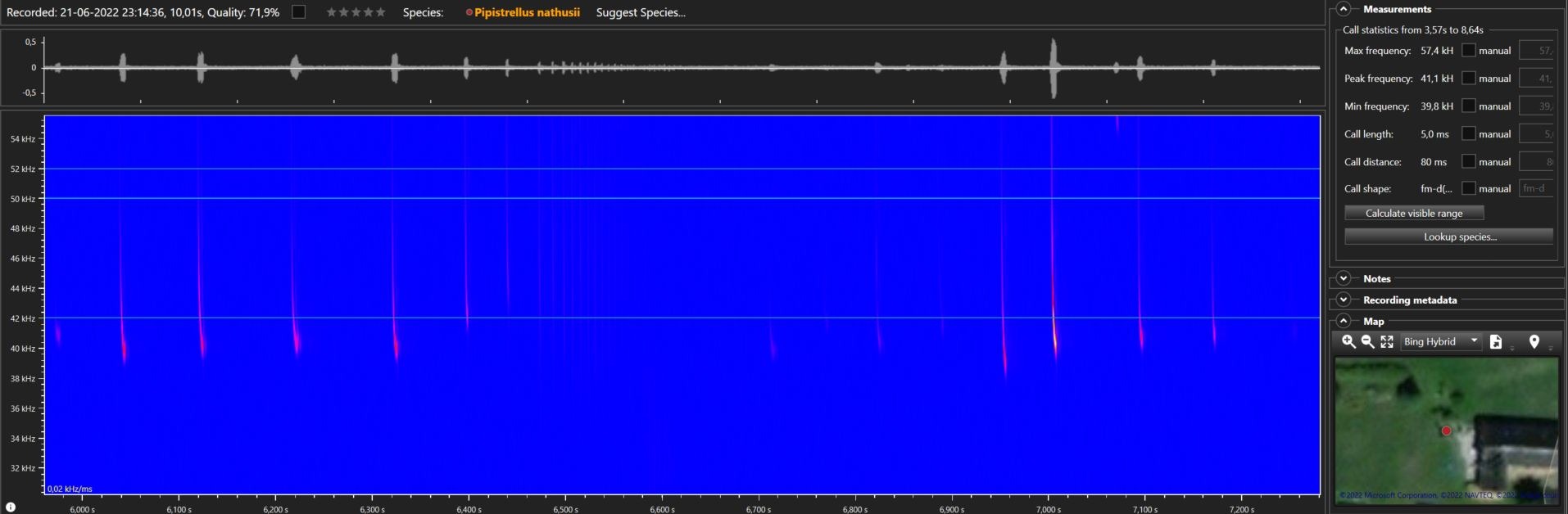1568x514 pixels.
Task: Click the red recording location marker on map
Action: 1447,431
